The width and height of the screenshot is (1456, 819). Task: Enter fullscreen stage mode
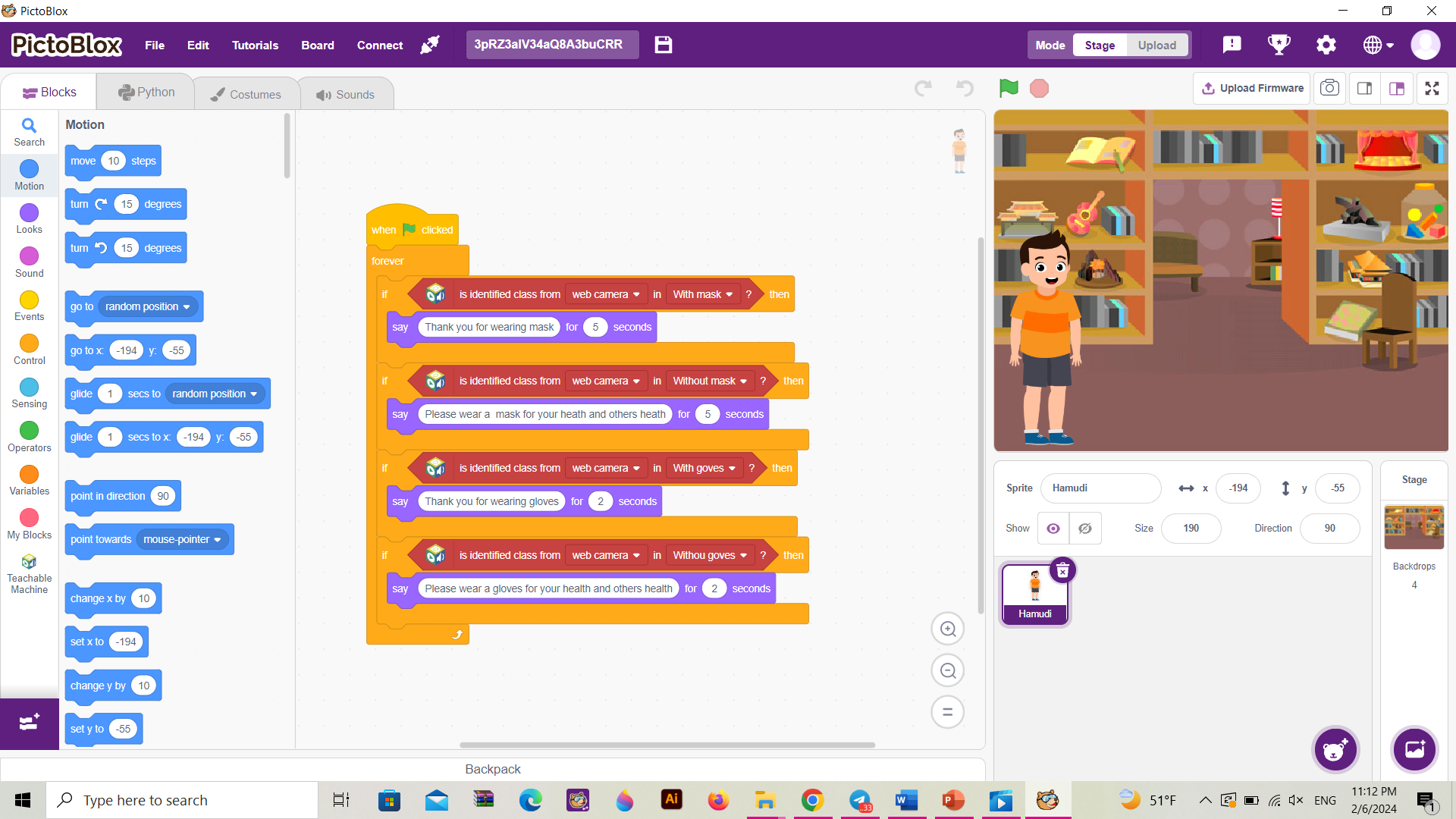tap(1432, 89)
